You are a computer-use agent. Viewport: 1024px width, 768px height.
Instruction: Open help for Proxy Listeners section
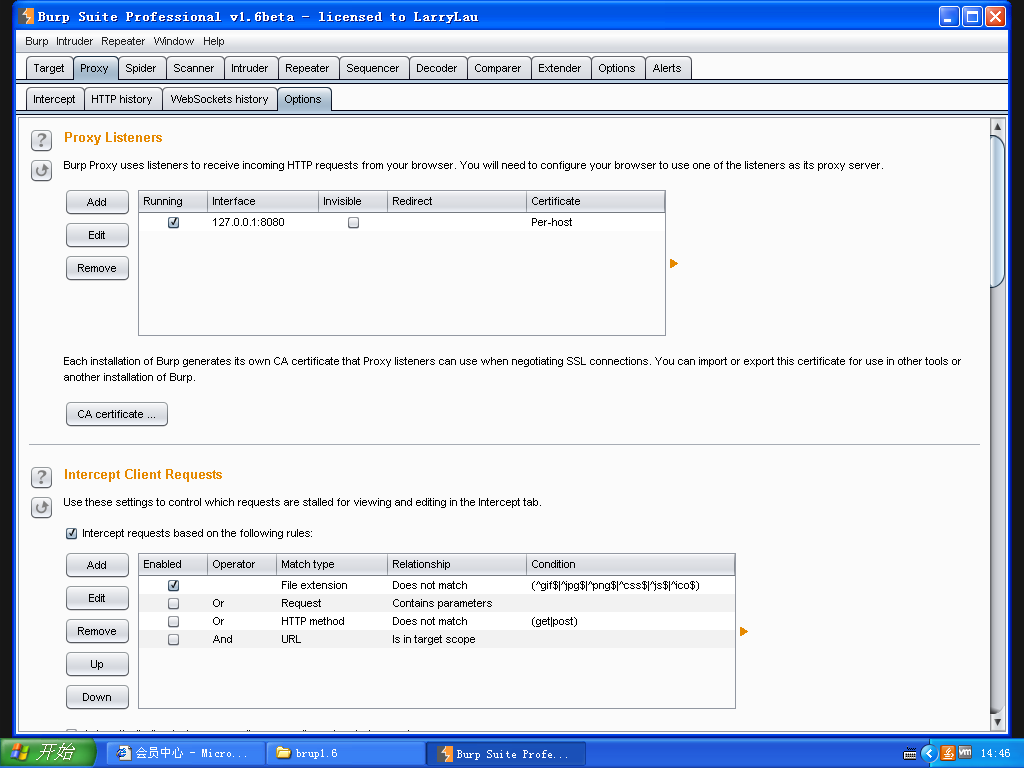pyautogui.click(x=41, y=140)
